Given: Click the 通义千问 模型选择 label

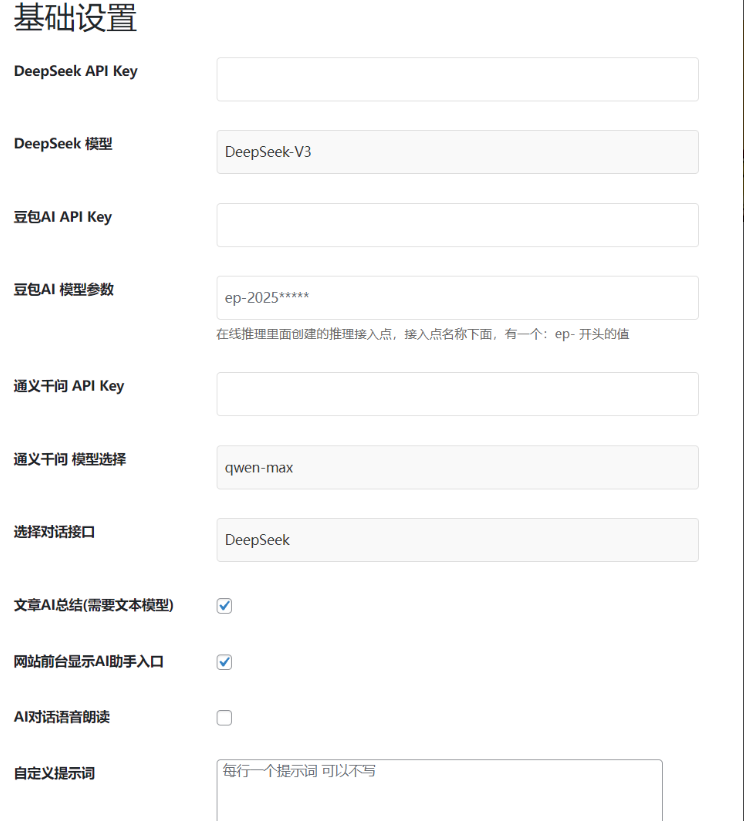Looking at the screenshot, I should (70, 459).
